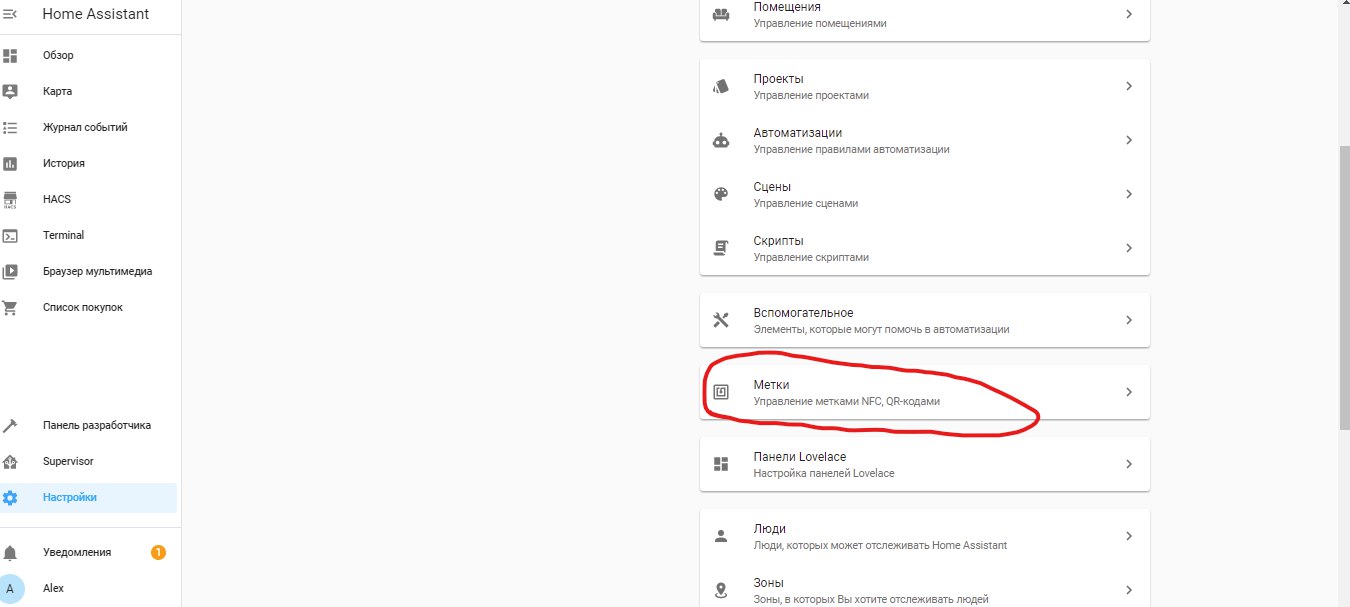
Task: Select История in the sidebar
Action: click(x=64, y=163)
